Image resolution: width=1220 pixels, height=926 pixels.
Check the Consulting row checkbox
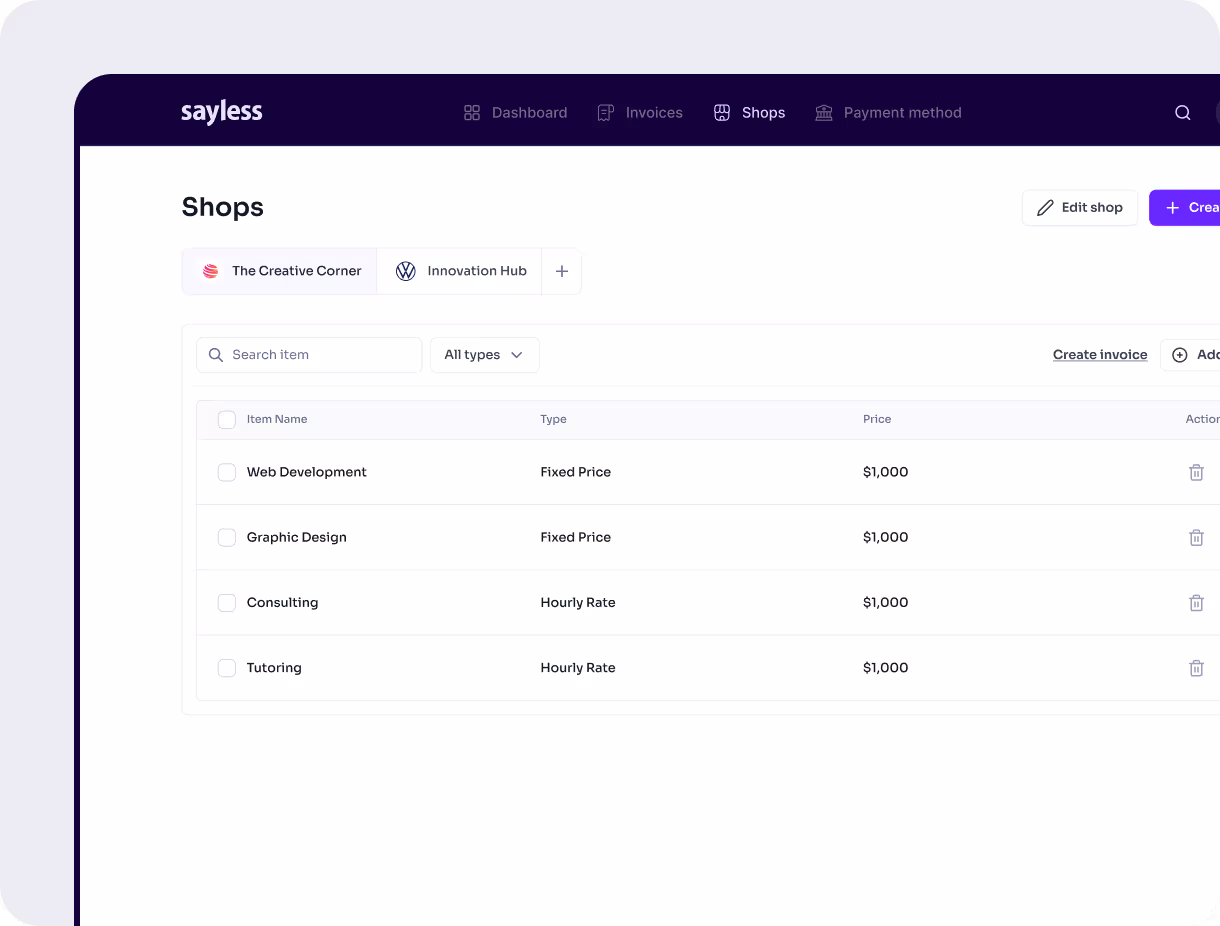[x=227, y=603]
